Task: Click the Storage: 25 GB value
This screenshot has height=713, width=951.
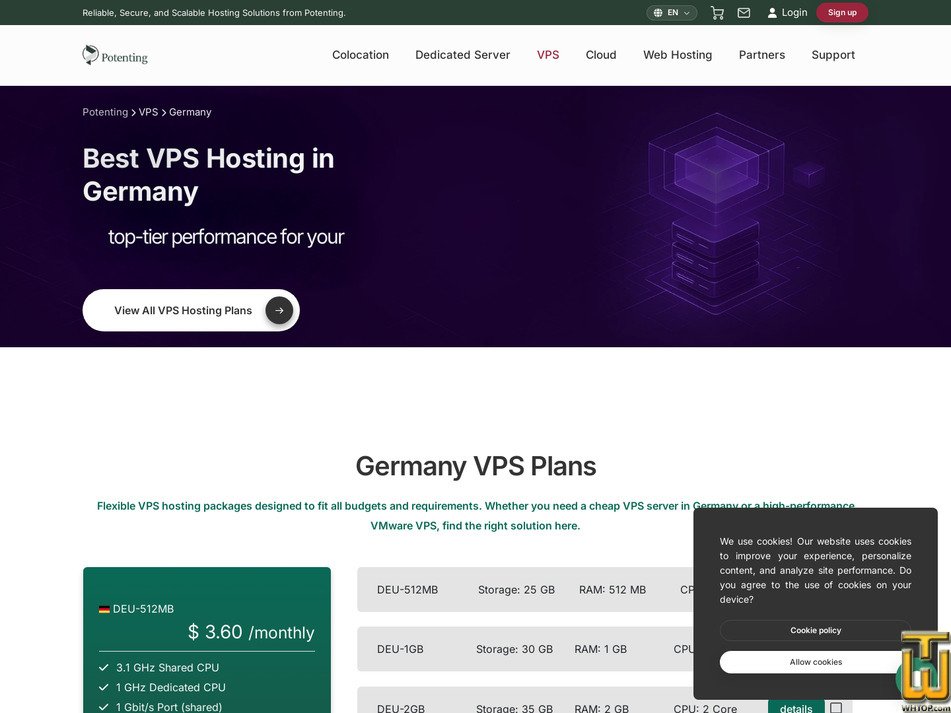Action: click(516, 590)
